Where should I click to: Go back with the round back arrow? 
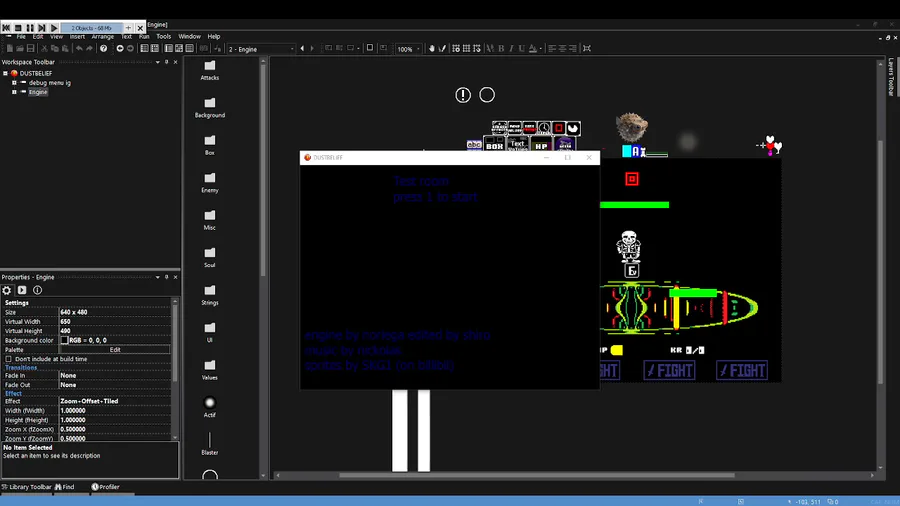tap(120, 49)
